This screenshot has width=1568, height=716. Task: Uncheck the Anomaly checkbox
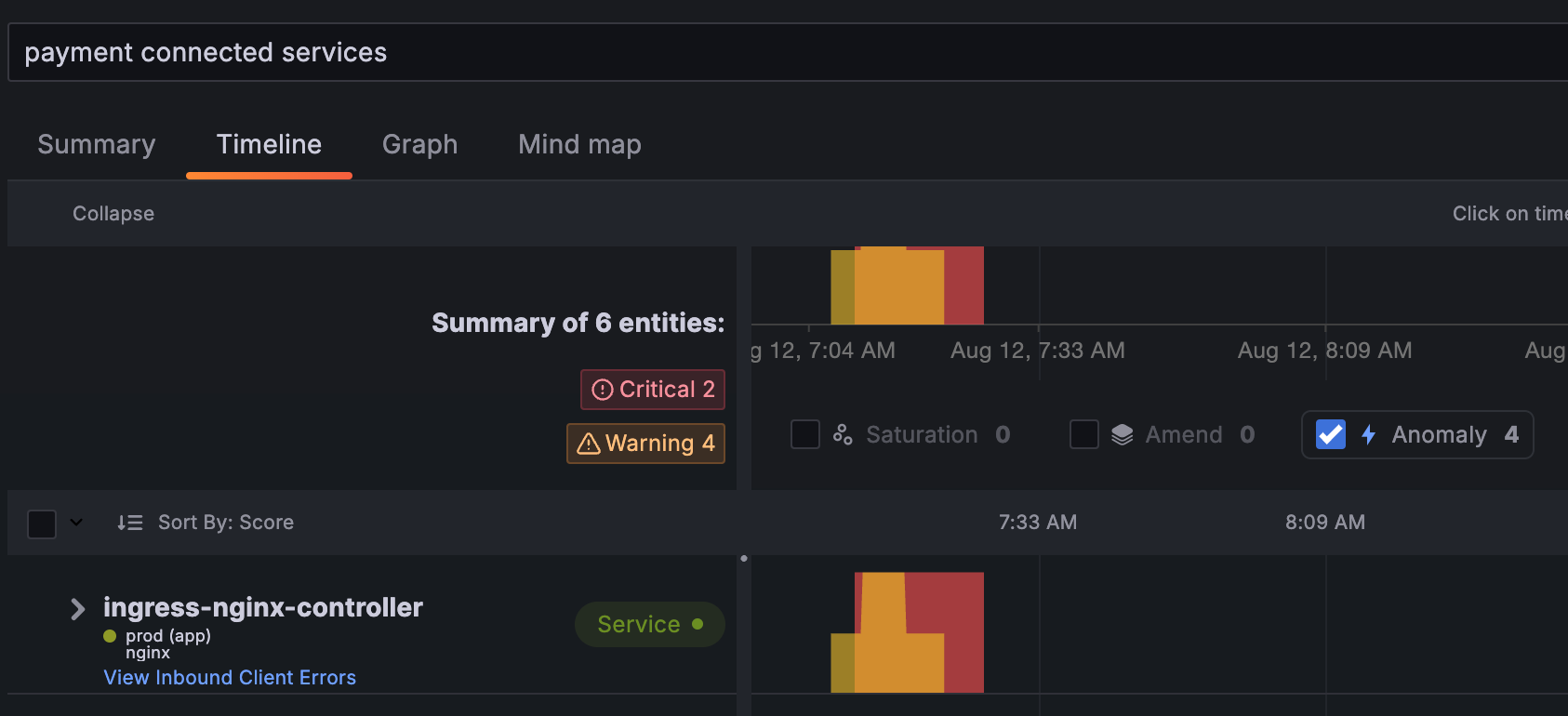1331,434
